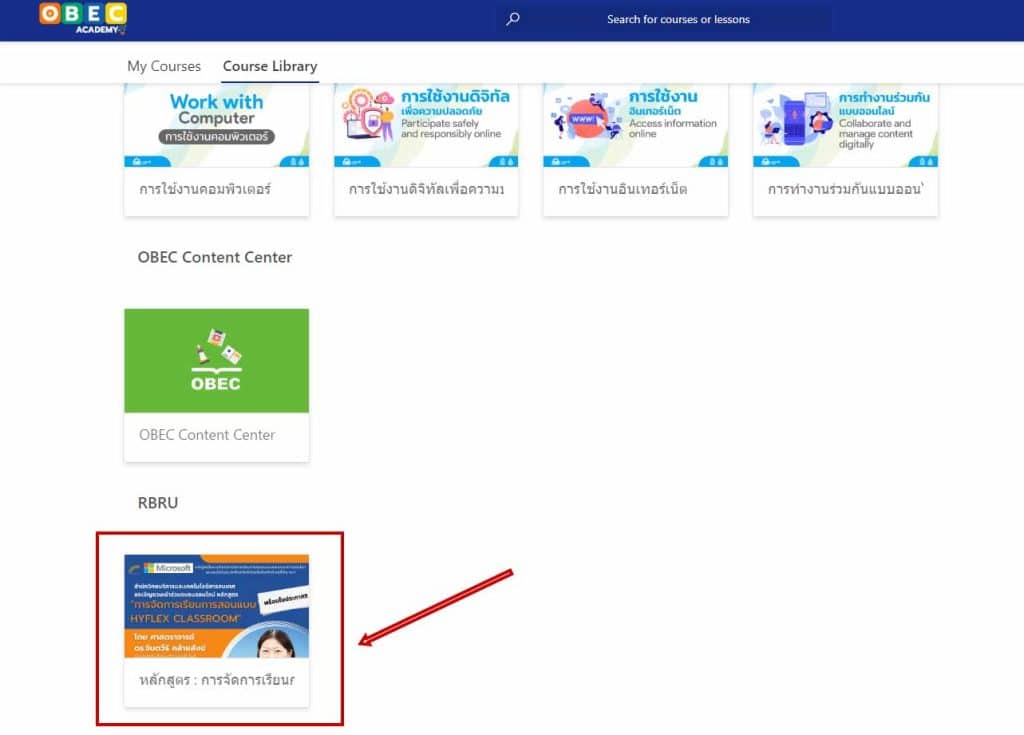Click the magnifier search icon
This screenshot has height=735, width=1024.
pos(513,19)
